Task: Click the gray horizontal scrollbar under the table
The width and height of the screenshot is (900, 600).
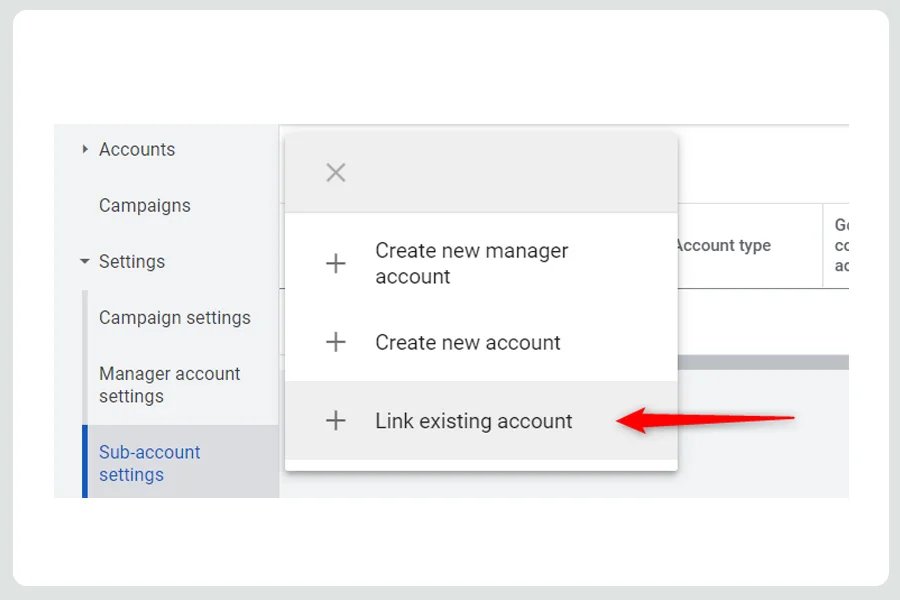Action: coord(763,362)
